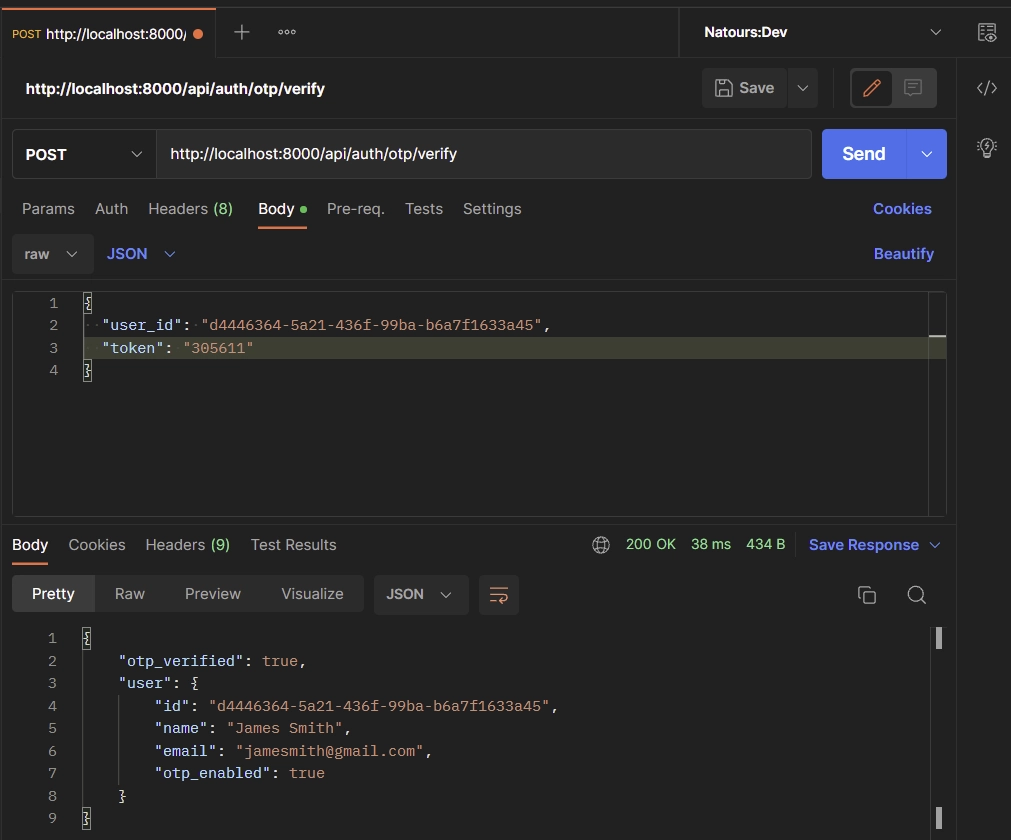Viewport: 1011px width, 840px height.
Task: Open the tab overflow options menu
Action: pos(286,32)
